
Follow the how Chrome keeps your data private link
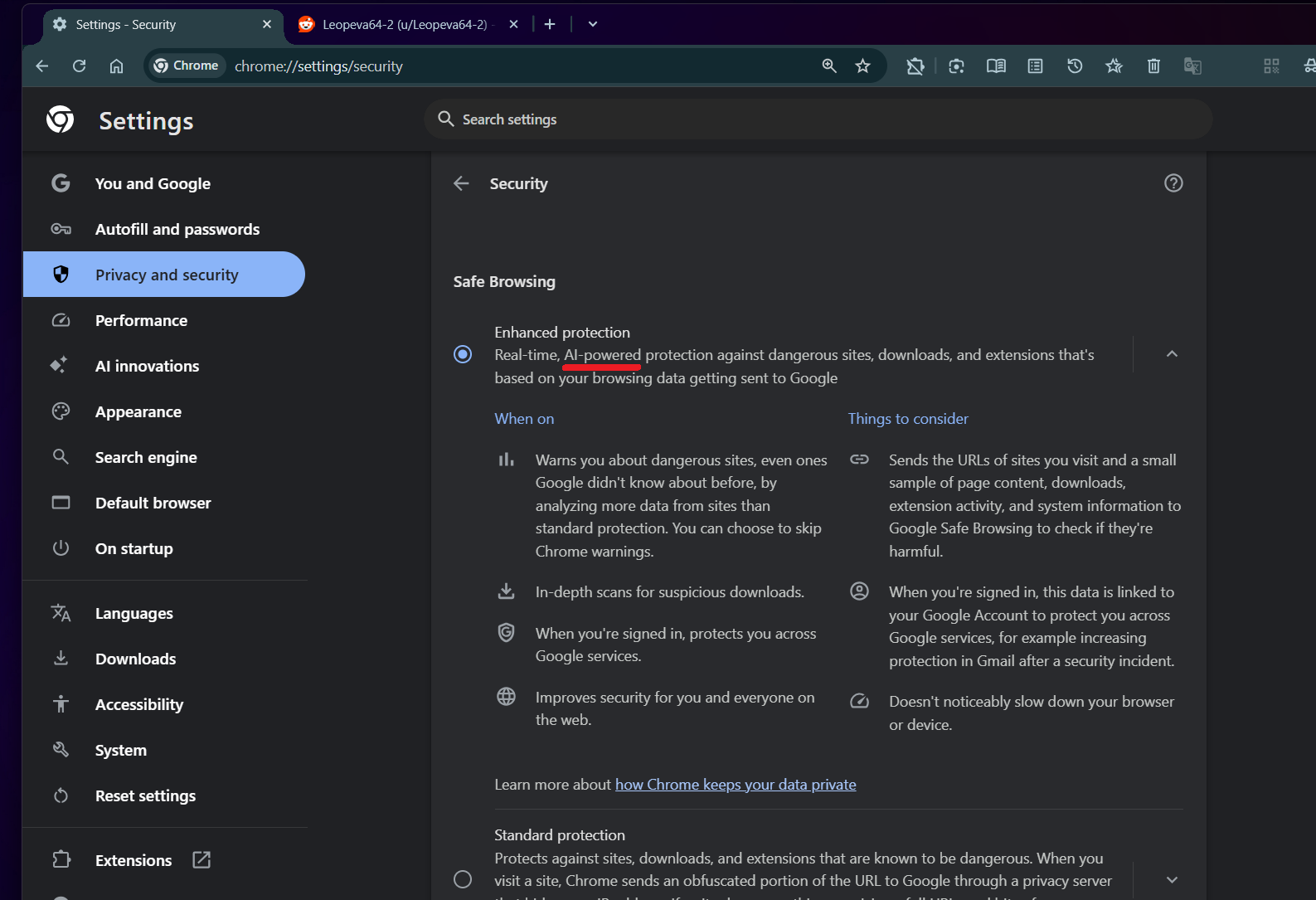click(x=736, y=785)
